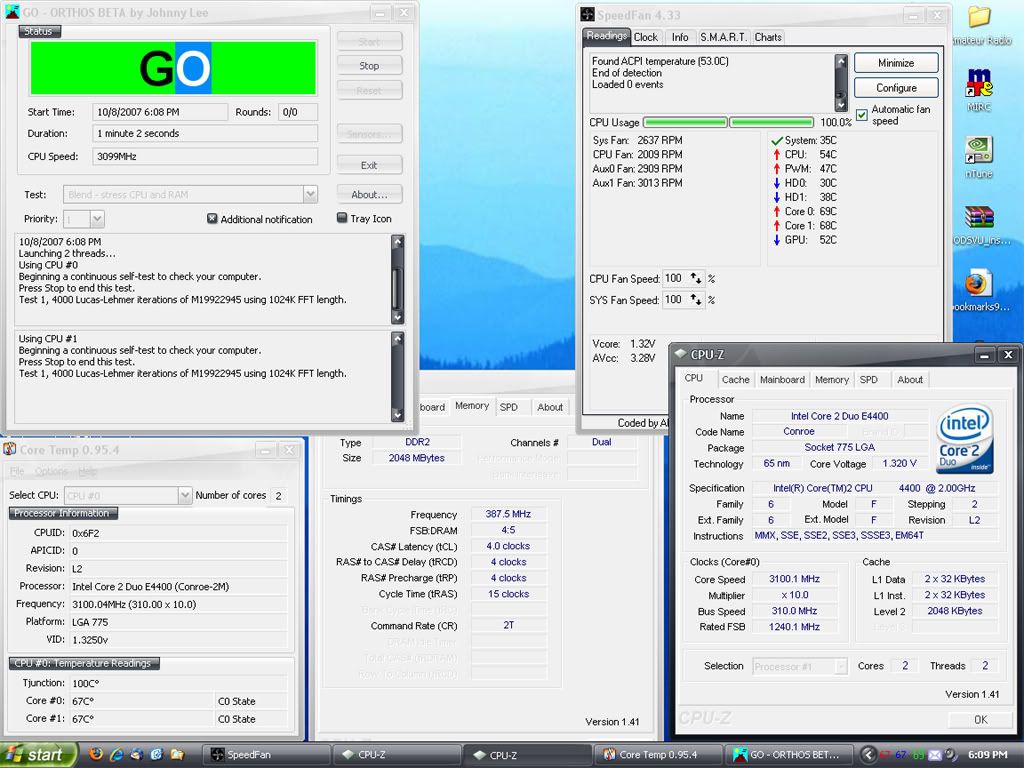Image resolution: width=1024 pixels, height=768 pixels.
Task: Adjust the SYS Fan Speed spinner arrows
Action: tap(696, 300)
